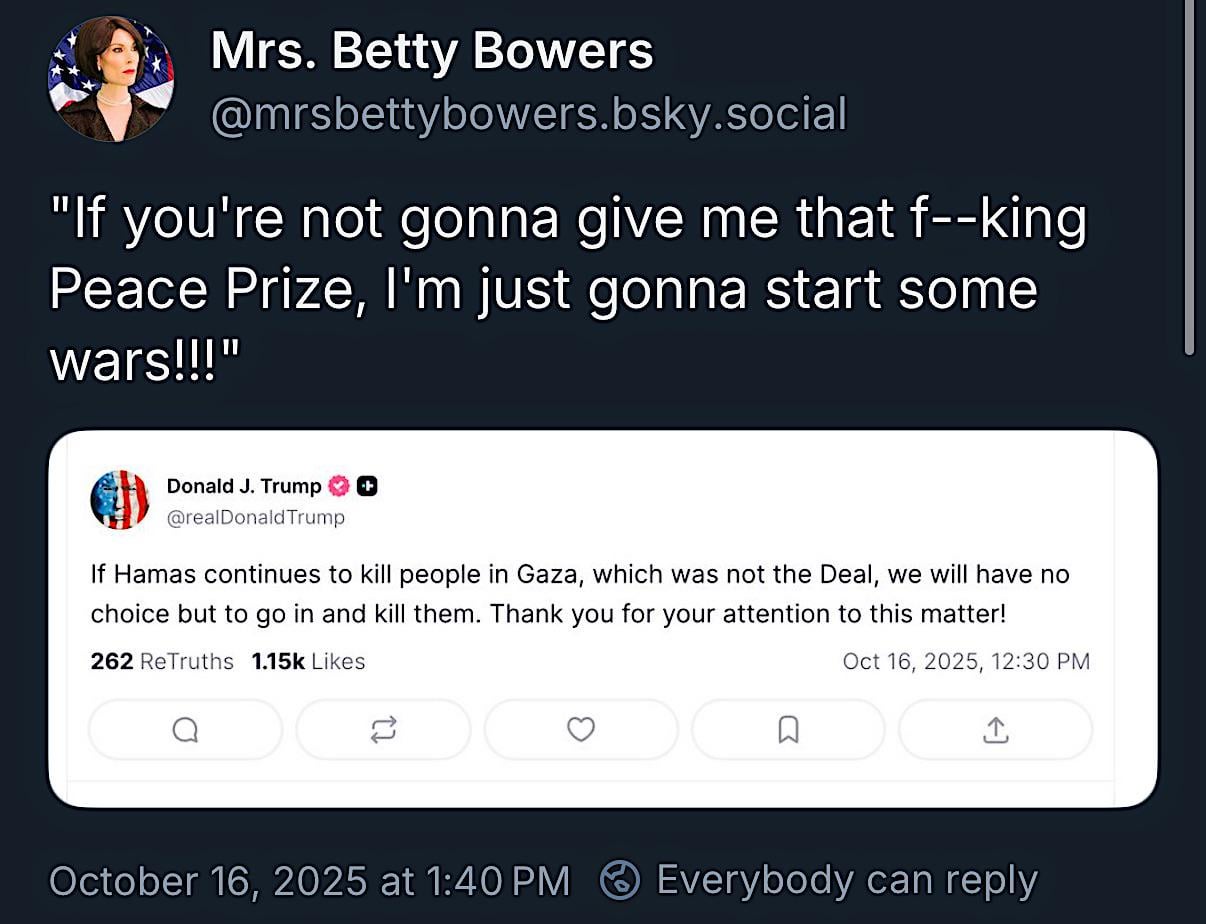Bookmark the Truth post

(x=788, y=731)
